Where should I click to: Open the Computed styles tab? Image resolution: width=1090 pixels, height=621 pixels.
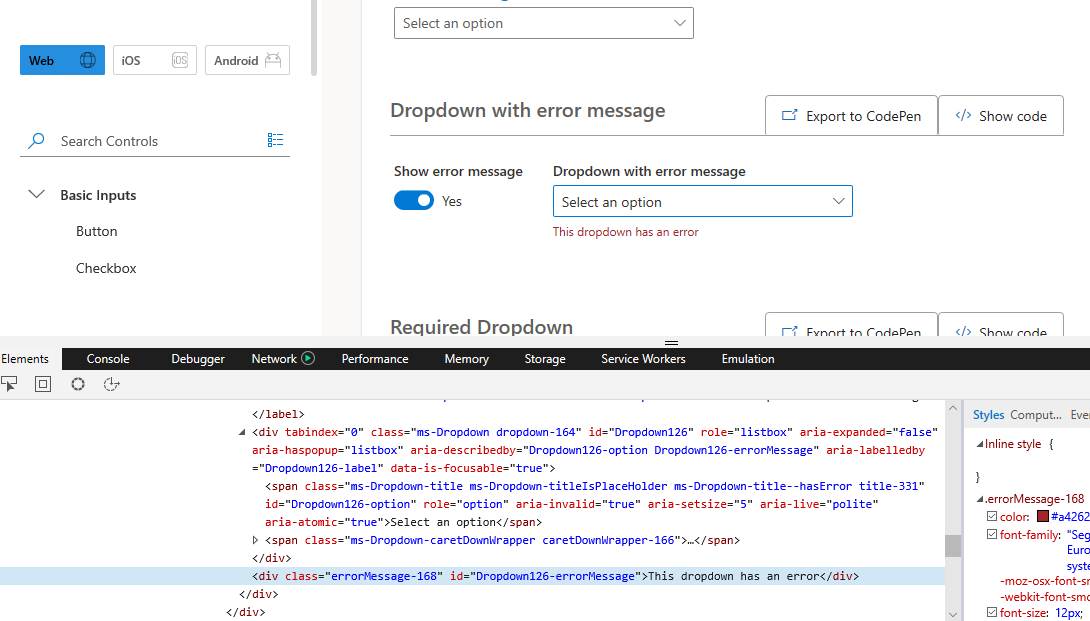1035,414
